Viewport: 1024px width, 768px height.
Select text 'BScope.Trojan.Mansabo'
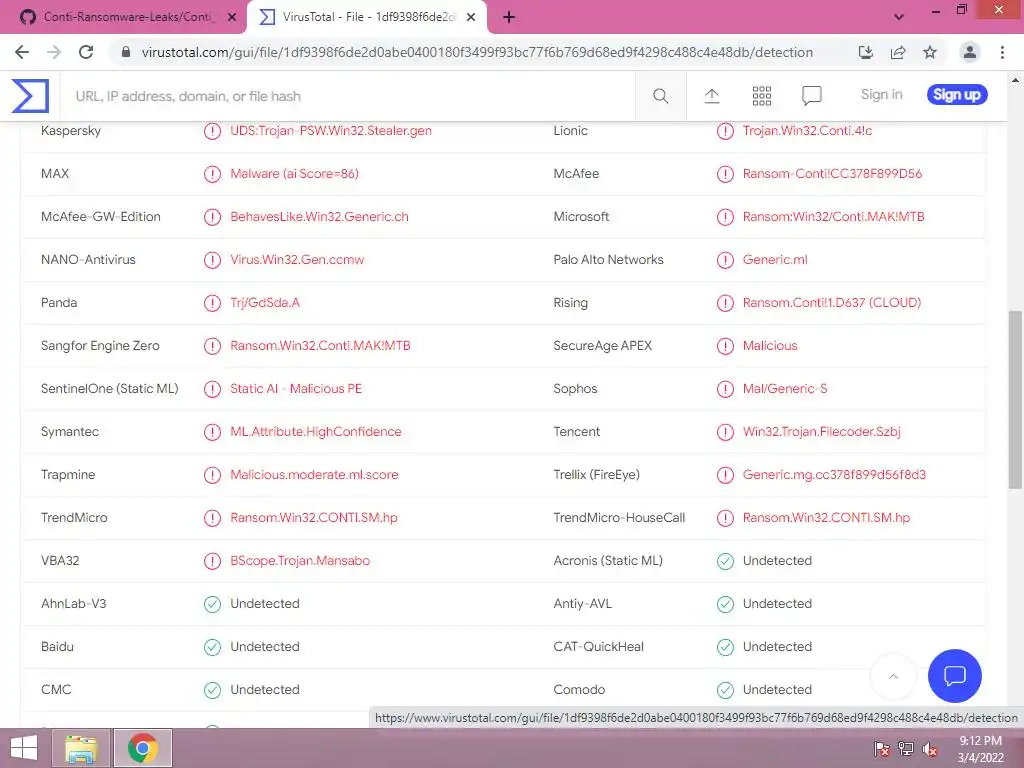[300, 561]
